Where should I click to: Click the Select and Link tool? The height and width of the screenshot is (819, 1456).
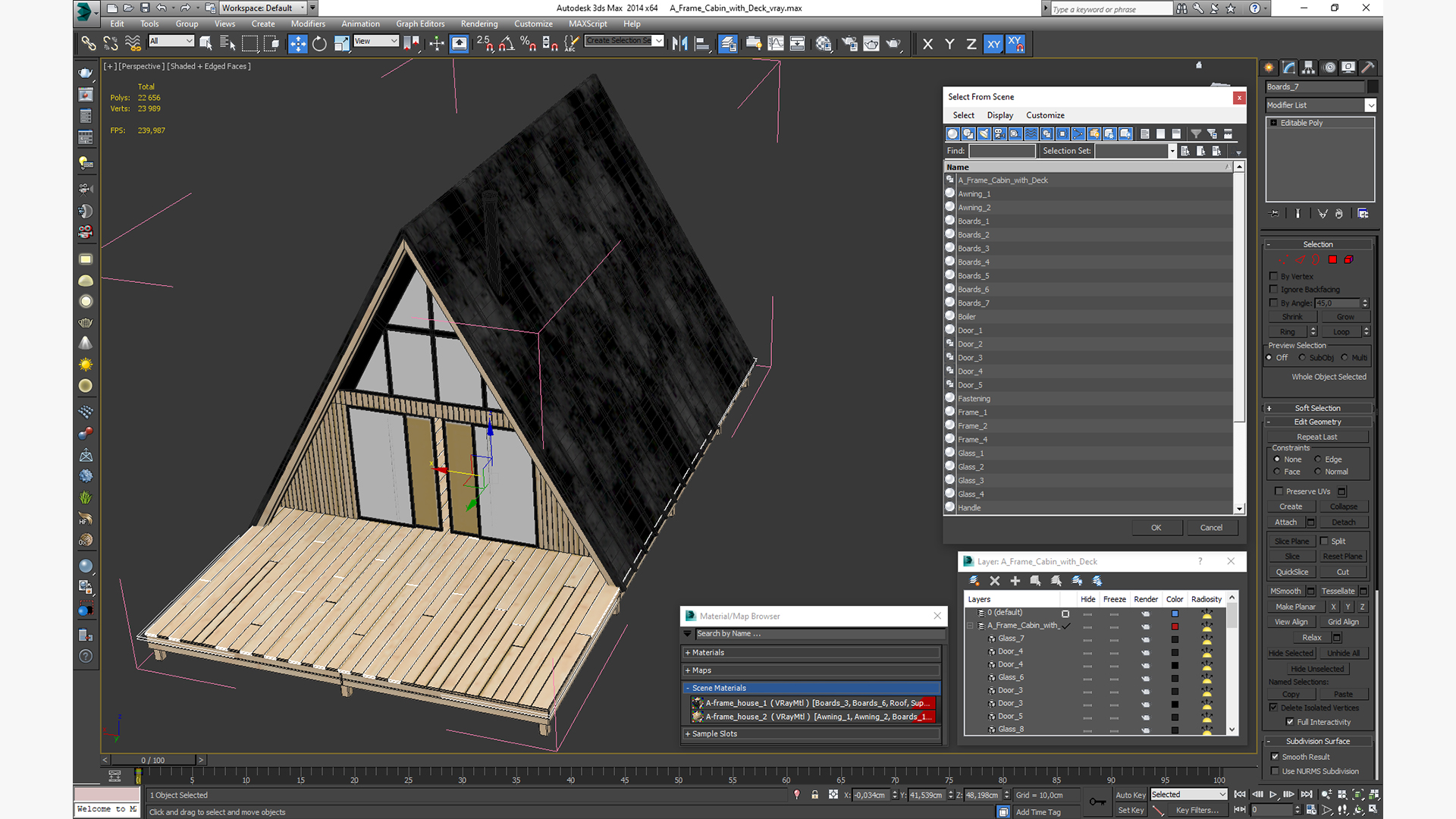coord(88,44)
